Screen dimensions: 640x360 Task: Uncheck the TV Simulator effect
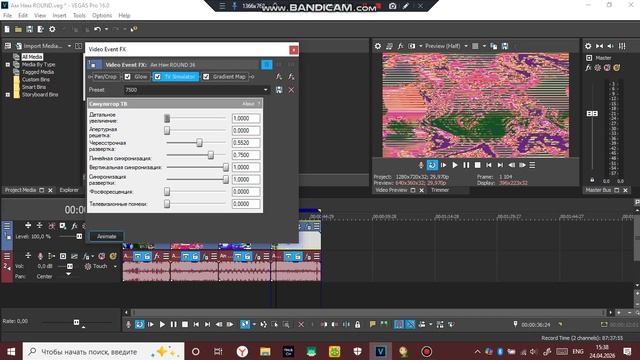158,77
